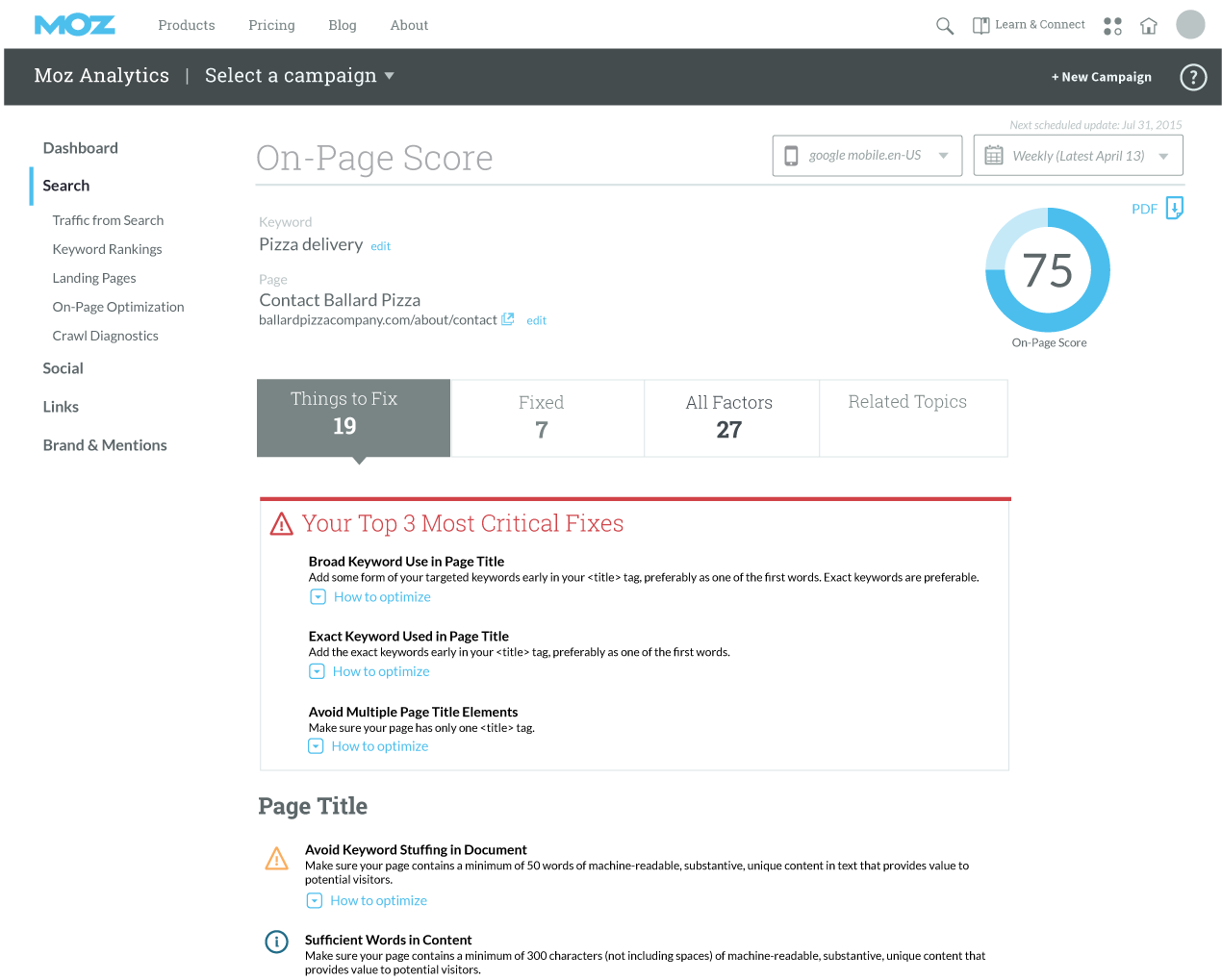Click the Moz Analytics title
Image resolution: width=1222 pixels, height=980 pixels.
101,76
